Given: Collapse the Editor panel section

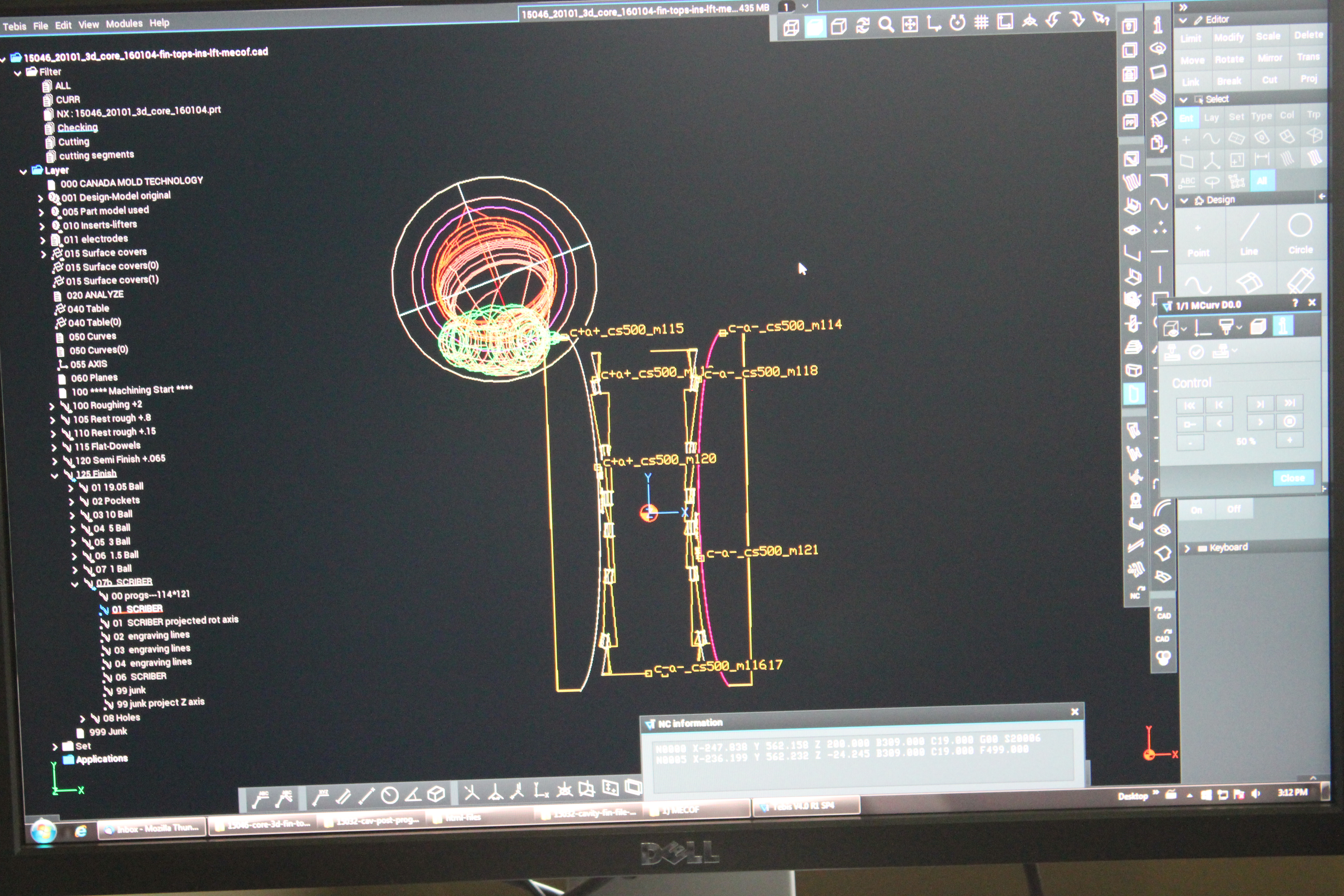Looking at the screenshot, I should [1183, 20].
